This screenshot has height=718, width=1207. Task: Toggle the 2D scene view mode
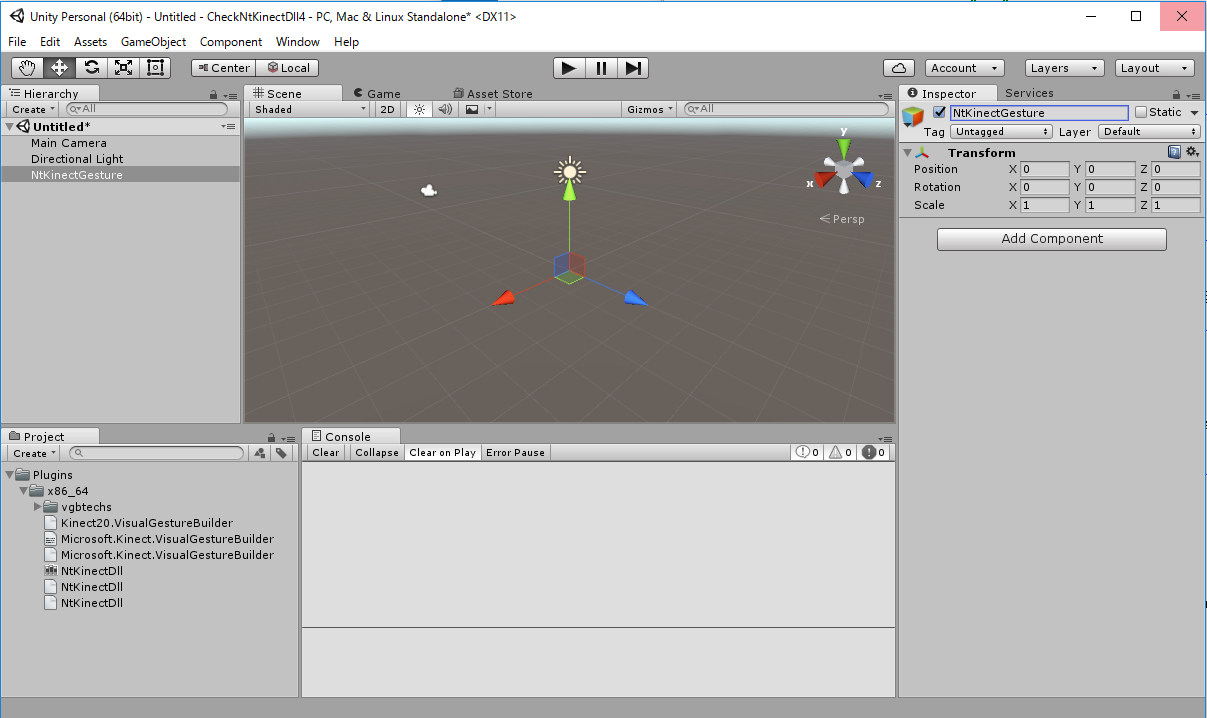click(x=388, y=109)
